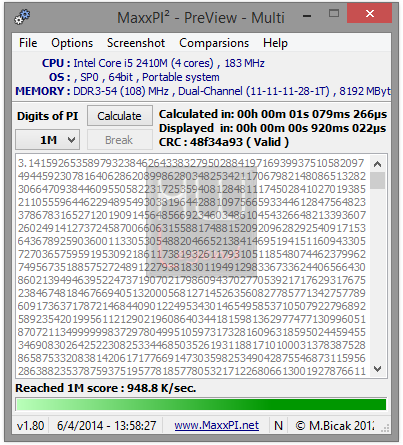Close the MaxxPI window

pos(369,13)
